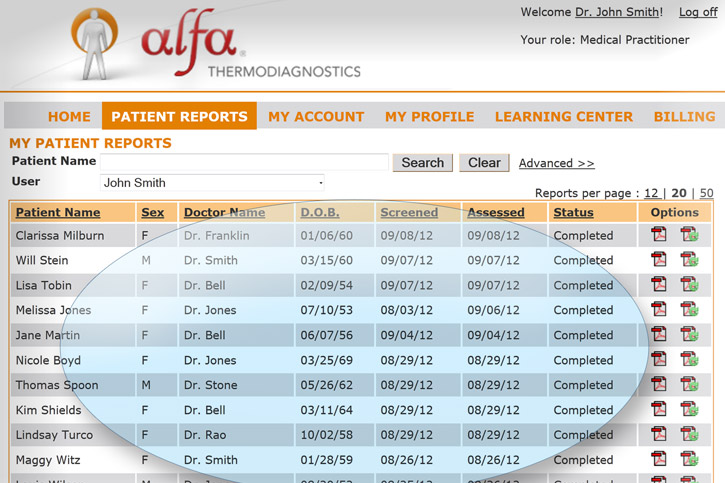Sort the table by Patient Name column
The image size is (725, 483).
(x=58, y=212)
